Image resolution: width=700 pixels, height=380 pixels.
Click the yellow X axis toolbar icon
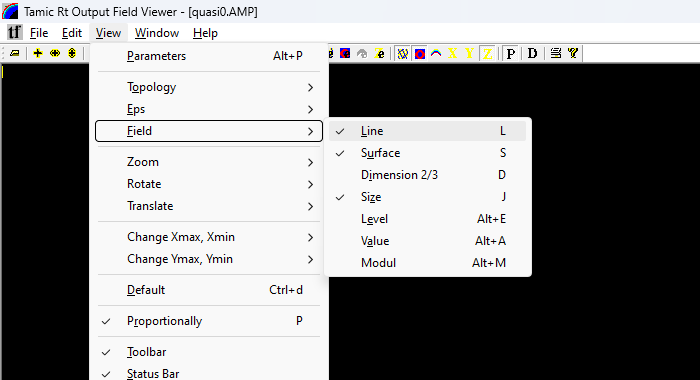[x=453, y=54]
